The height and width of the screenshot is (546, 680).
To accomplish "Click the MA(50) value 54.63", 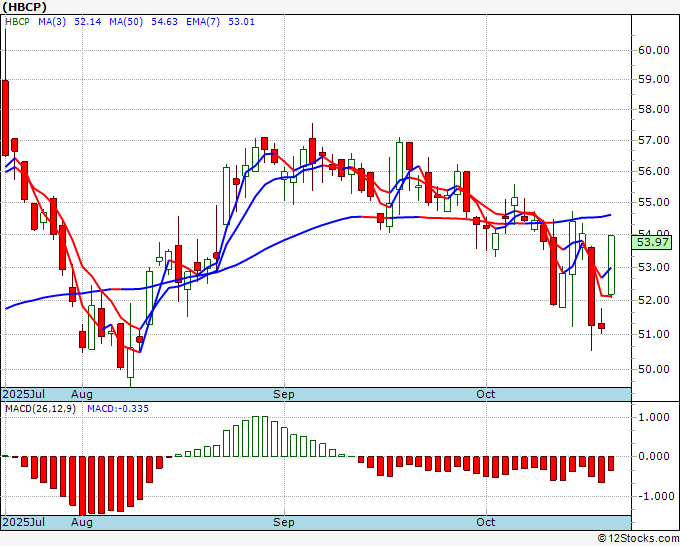I will pyautogui.click(x=164, y=21).
